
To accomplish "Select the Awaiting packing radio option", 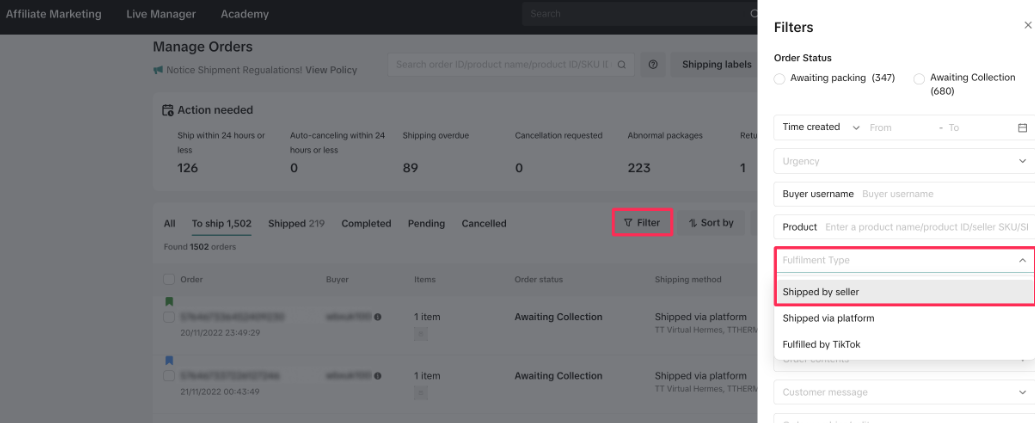I will (x=780, y=78).
